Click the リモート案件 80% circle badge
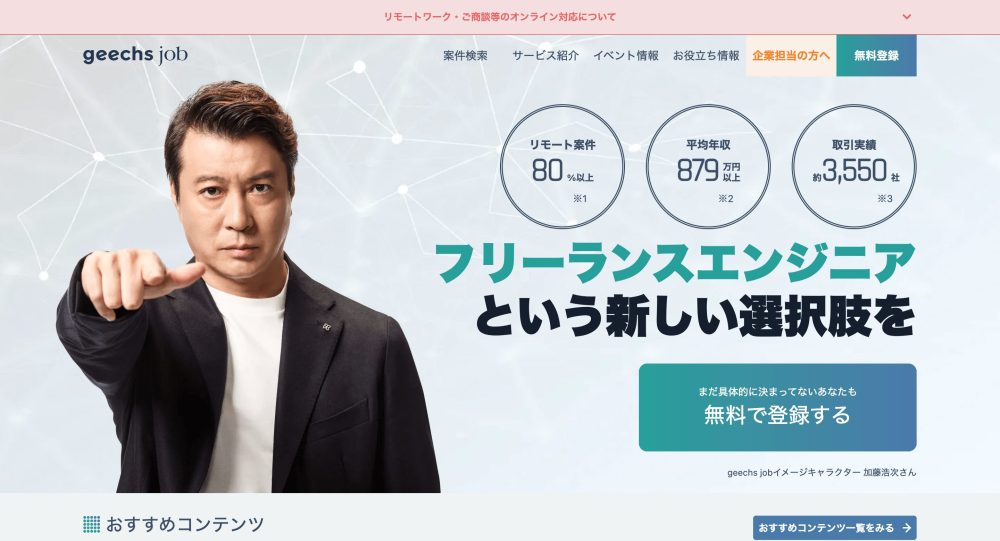This screenshot has height=541, width=1000. tap(562, 167)
